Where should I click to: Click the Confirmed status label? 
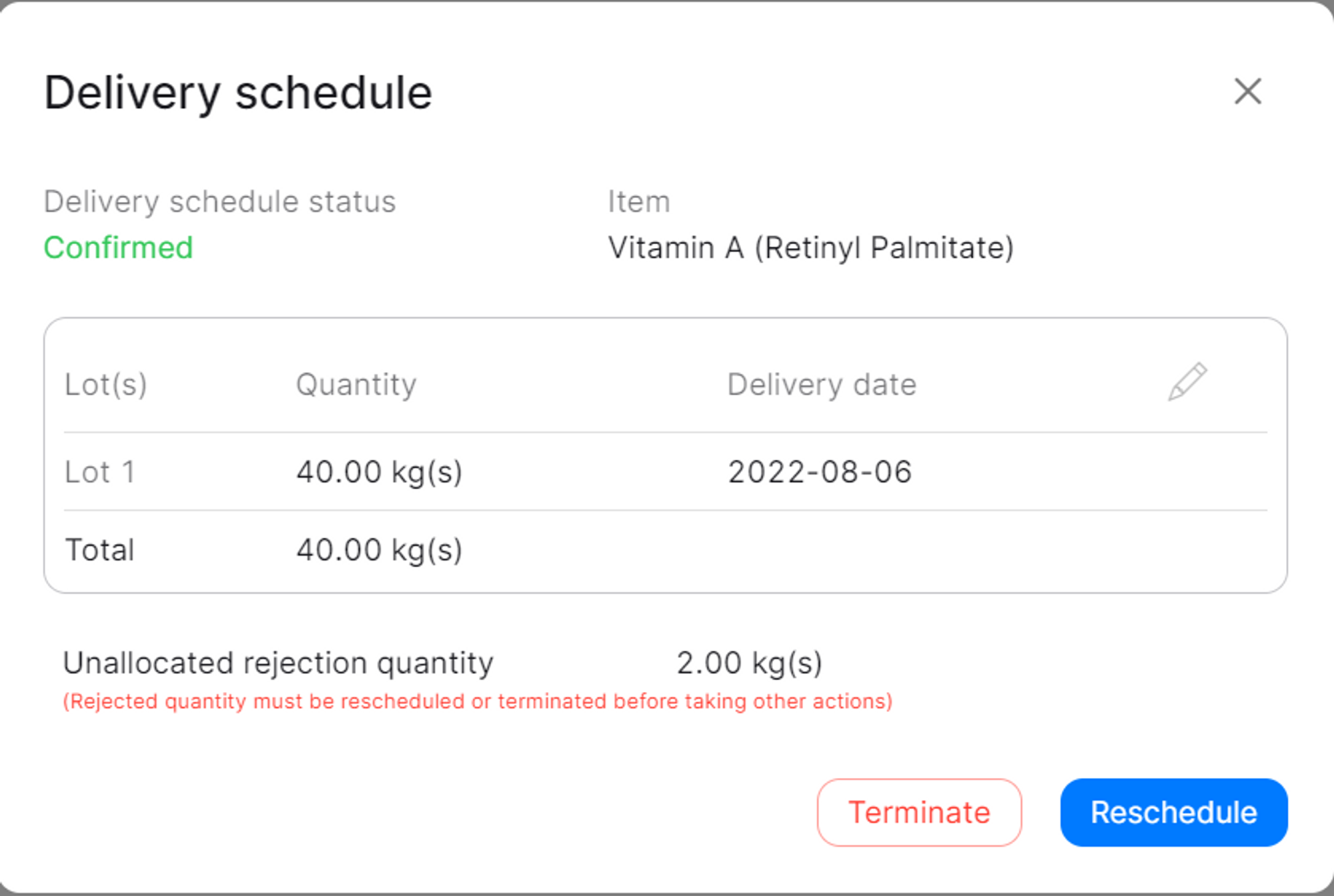[118, 247]
